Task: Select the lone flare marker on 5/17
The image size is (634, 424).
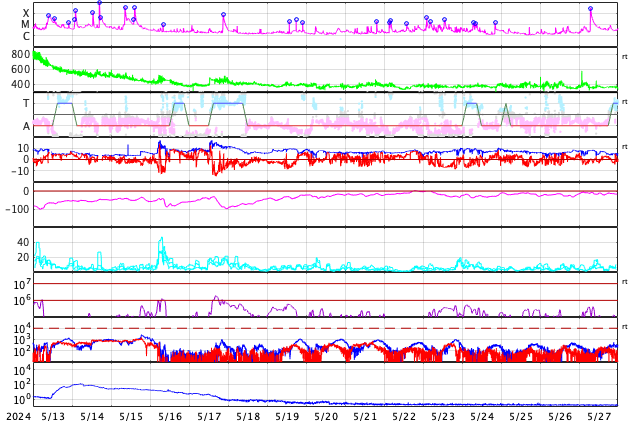Action: pos(224,15)
